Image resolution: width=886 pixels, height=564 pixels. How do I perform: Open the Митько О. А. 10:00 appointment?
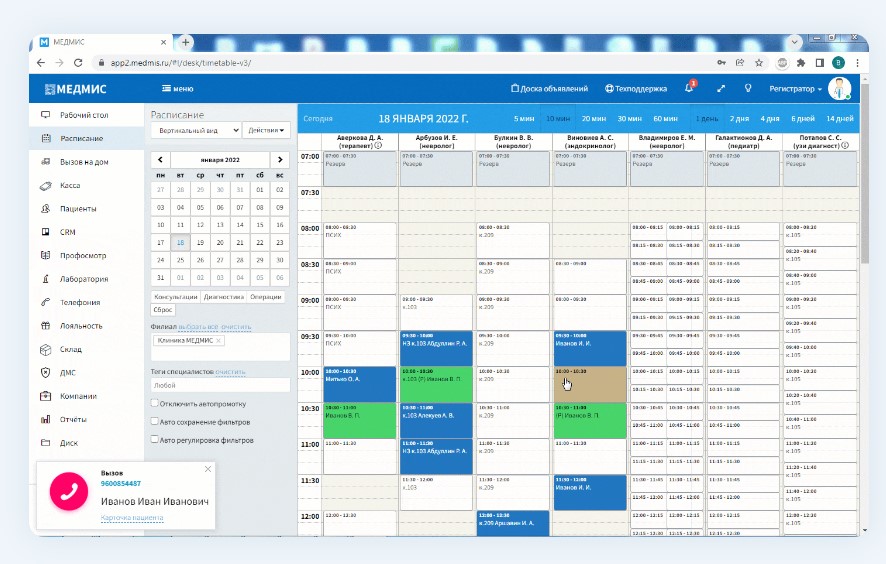pyautogui.click(x=359, y=384)
